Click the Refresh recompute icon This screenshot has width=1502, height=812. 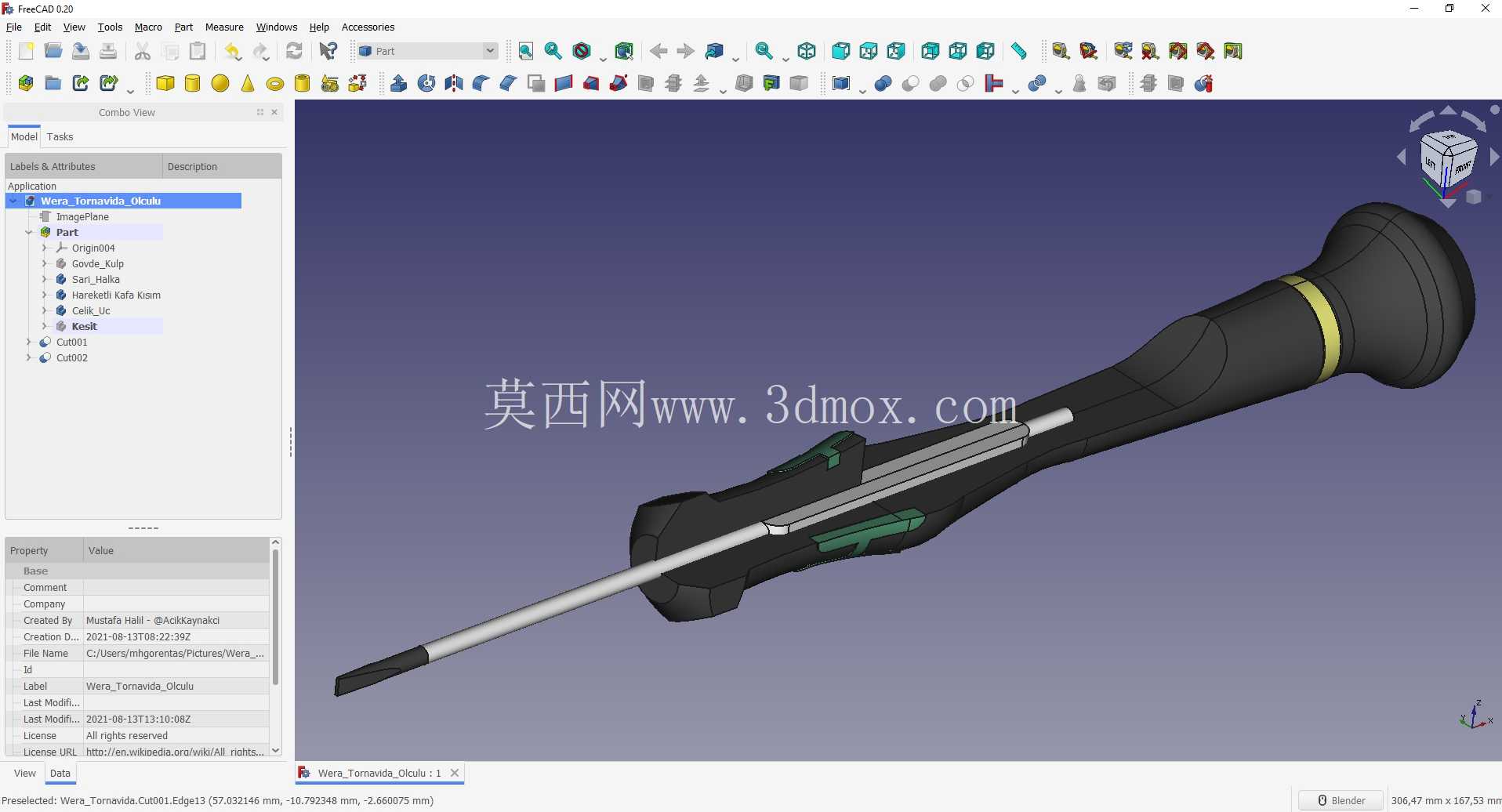pyautogui.click(x=294, y=52)
